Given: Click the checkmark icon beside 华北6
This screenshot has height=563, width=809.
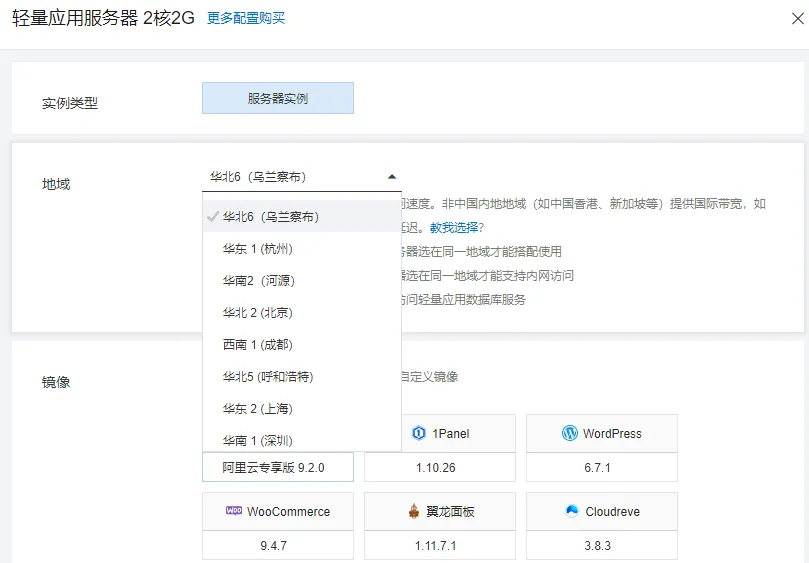Looking at the screenshot, I should tap(213, 217).
